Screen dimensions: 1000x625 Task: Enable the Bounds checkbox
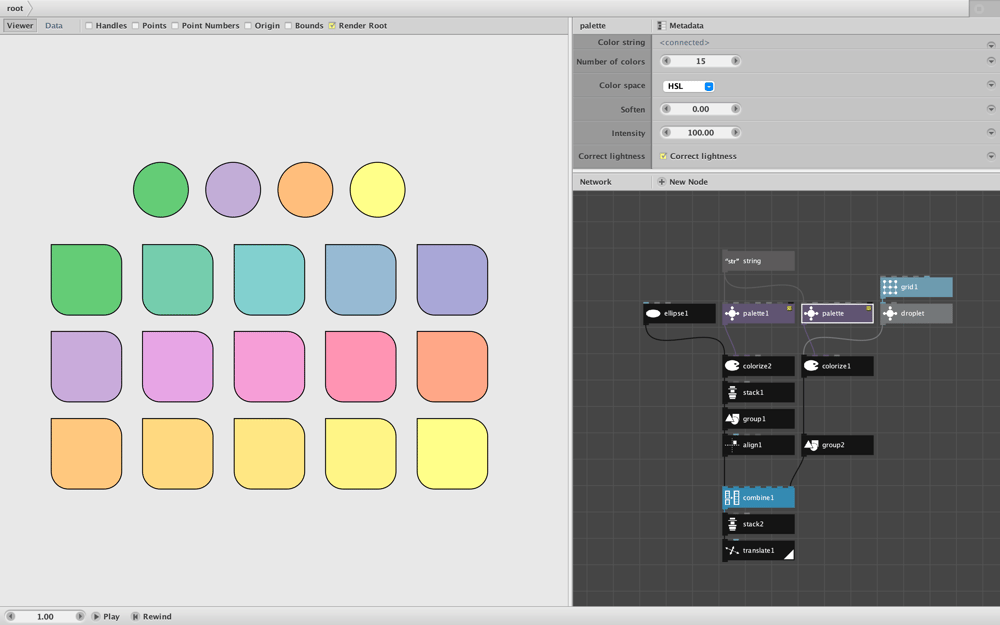[288, 26]
